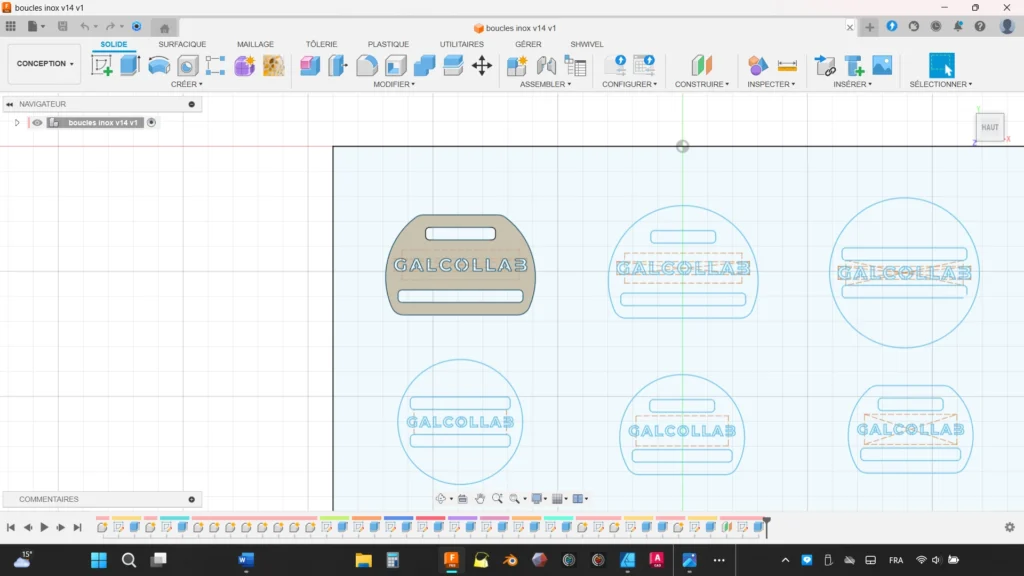Switch to the TÔLERIE ribbon tab
This screenshot has height=576, width=1024.
(321, 44)
